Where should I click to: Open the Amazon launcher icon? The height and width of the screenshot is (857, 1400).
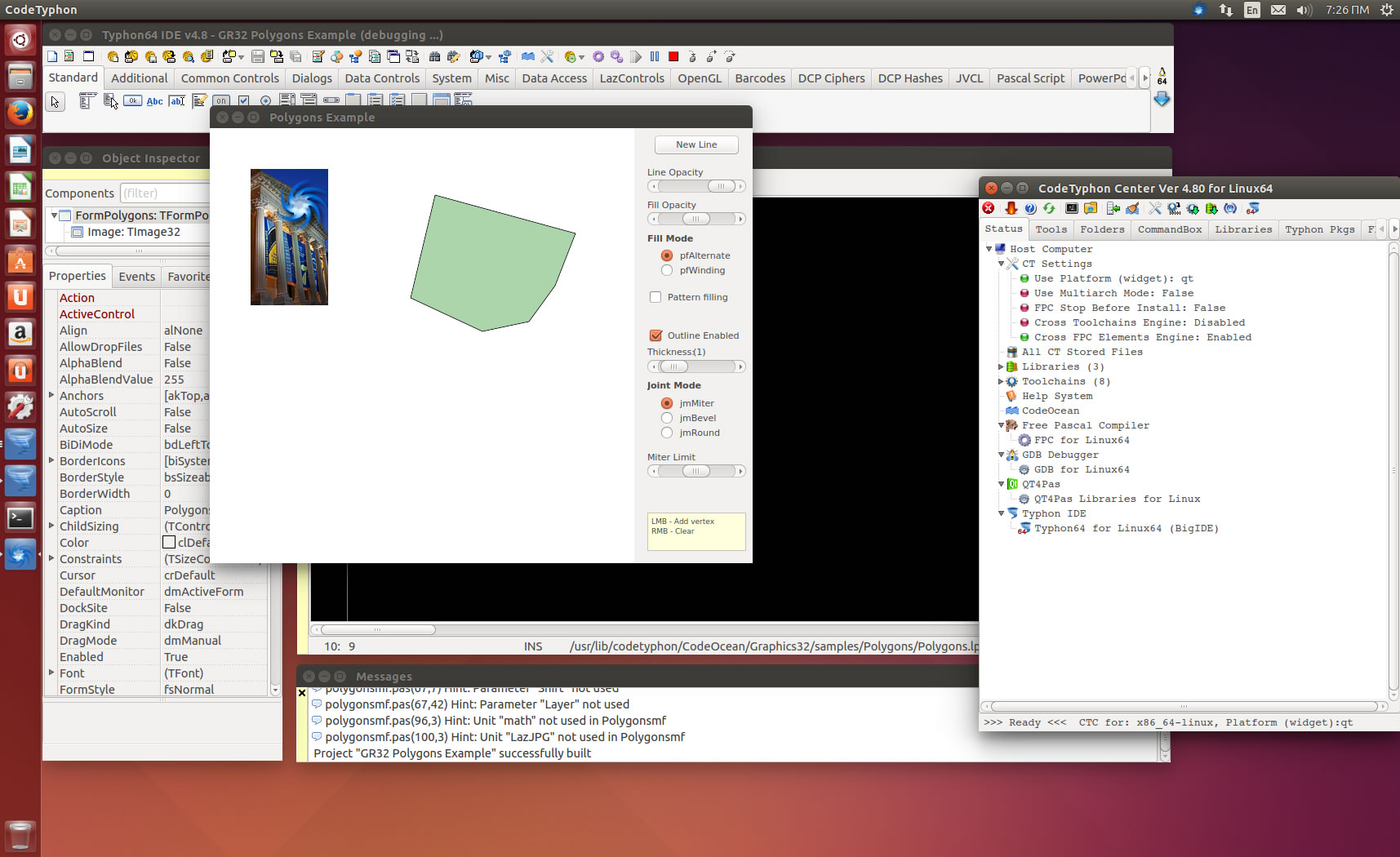20,334
